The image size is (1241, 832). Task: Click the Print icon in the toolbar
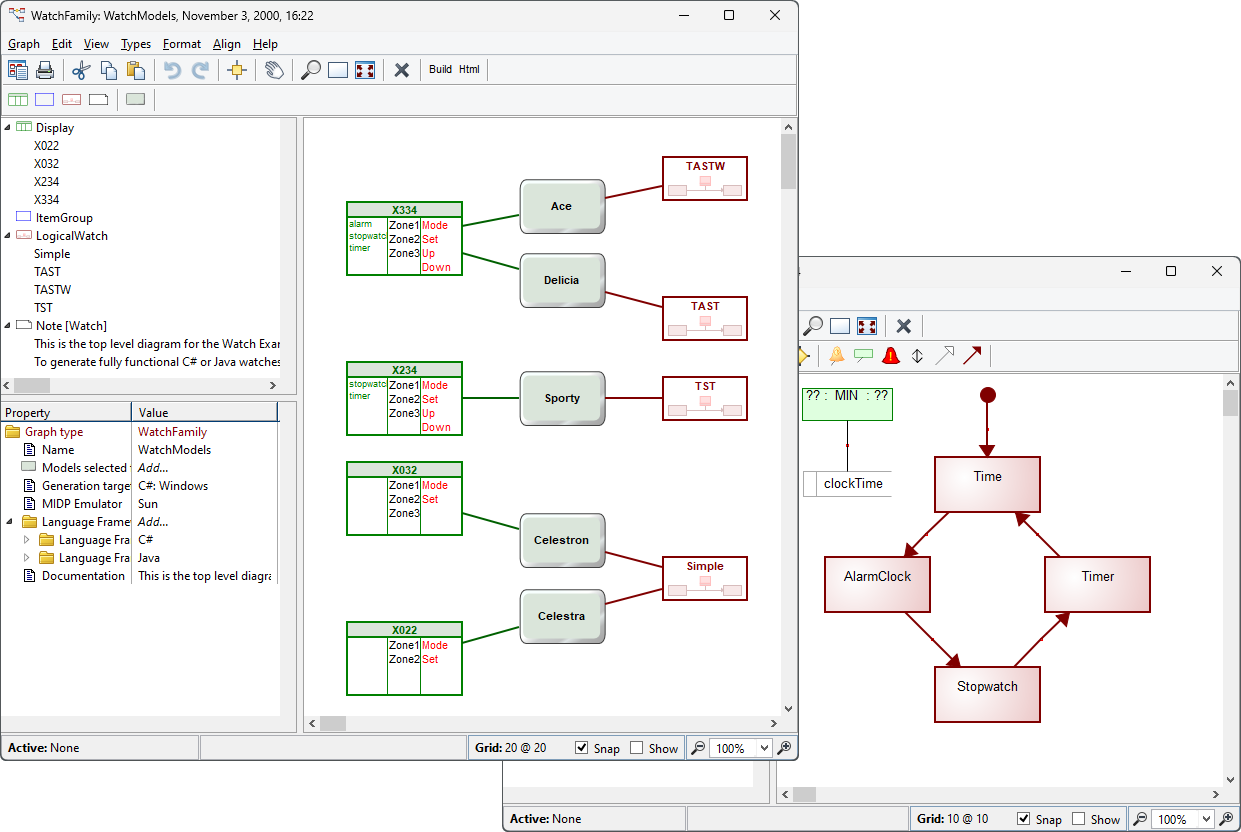click(x=45, y=70)
